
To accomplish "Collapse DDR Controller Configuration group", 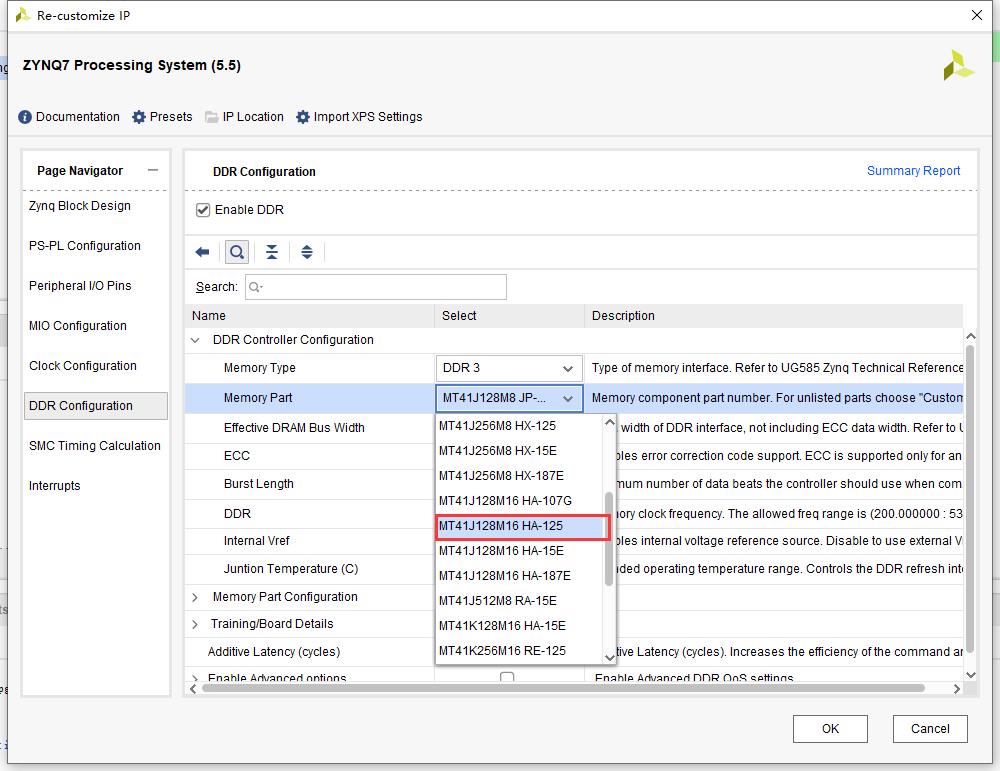I will pos(195,340).
